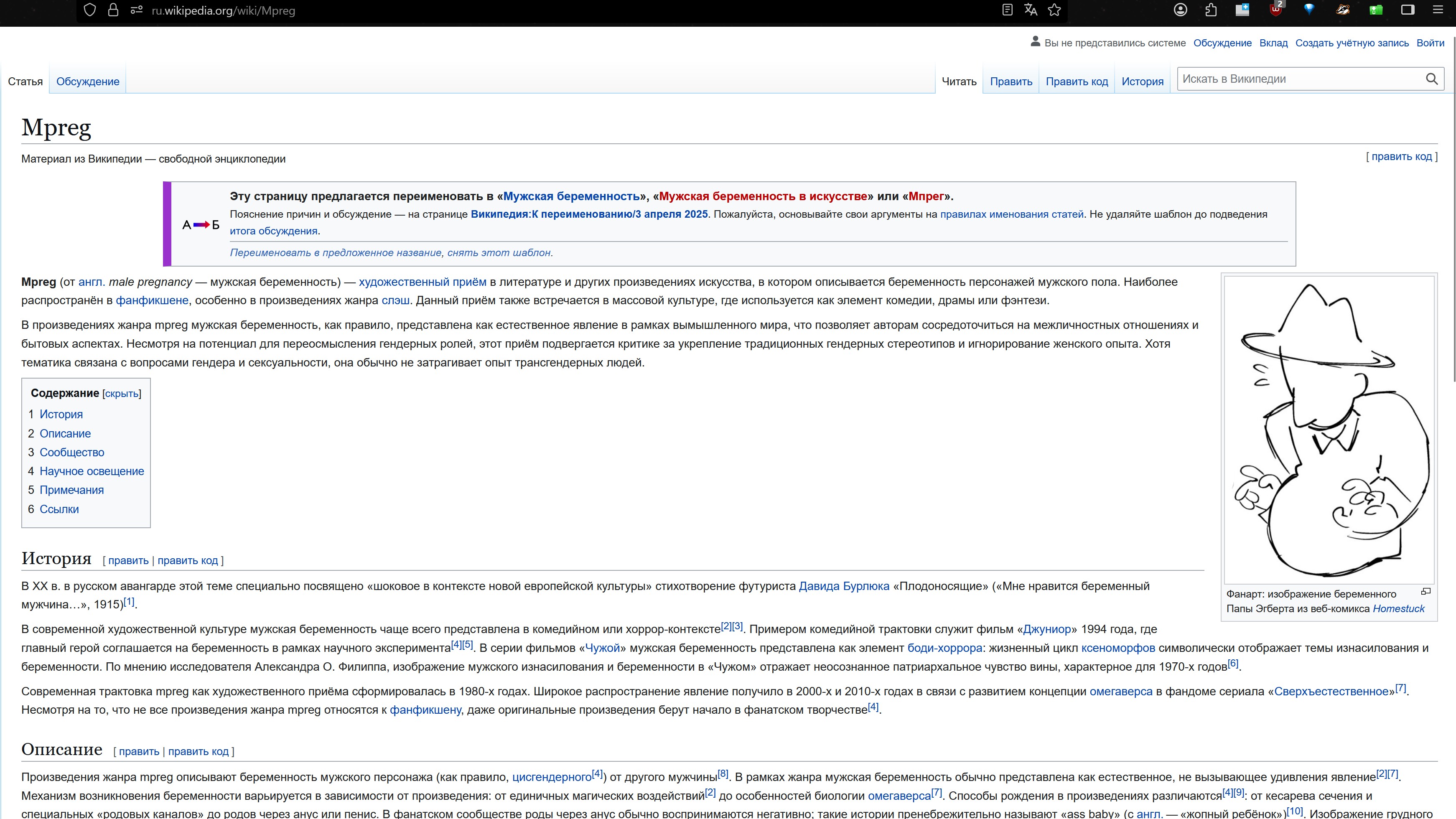The image size is (1456, 819).
Task: Open the Джуниор film link
Action: coord(1047,629)
